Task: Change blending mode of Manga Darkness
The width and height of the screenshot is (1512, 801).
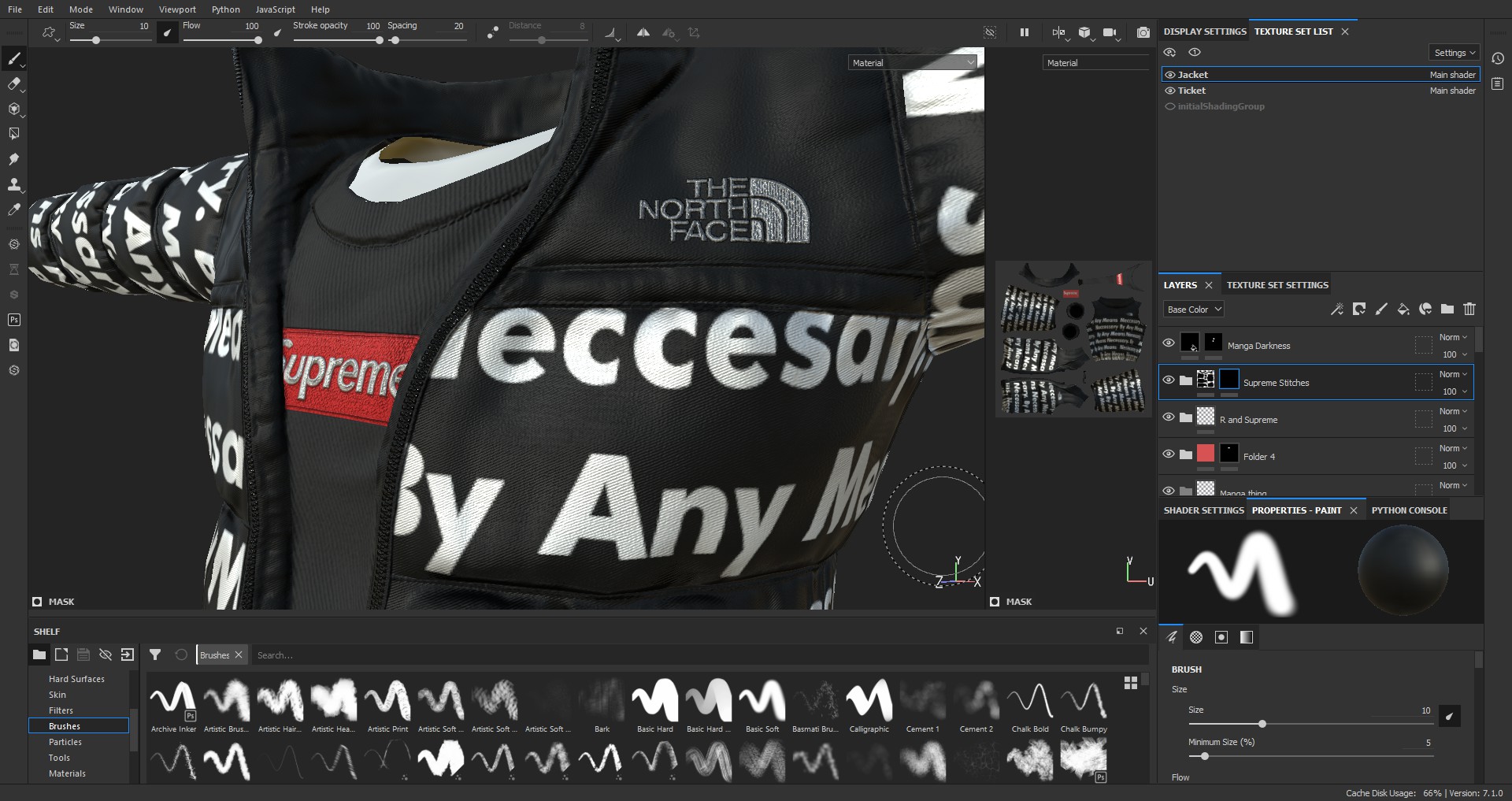Action: pos(1453,337)
